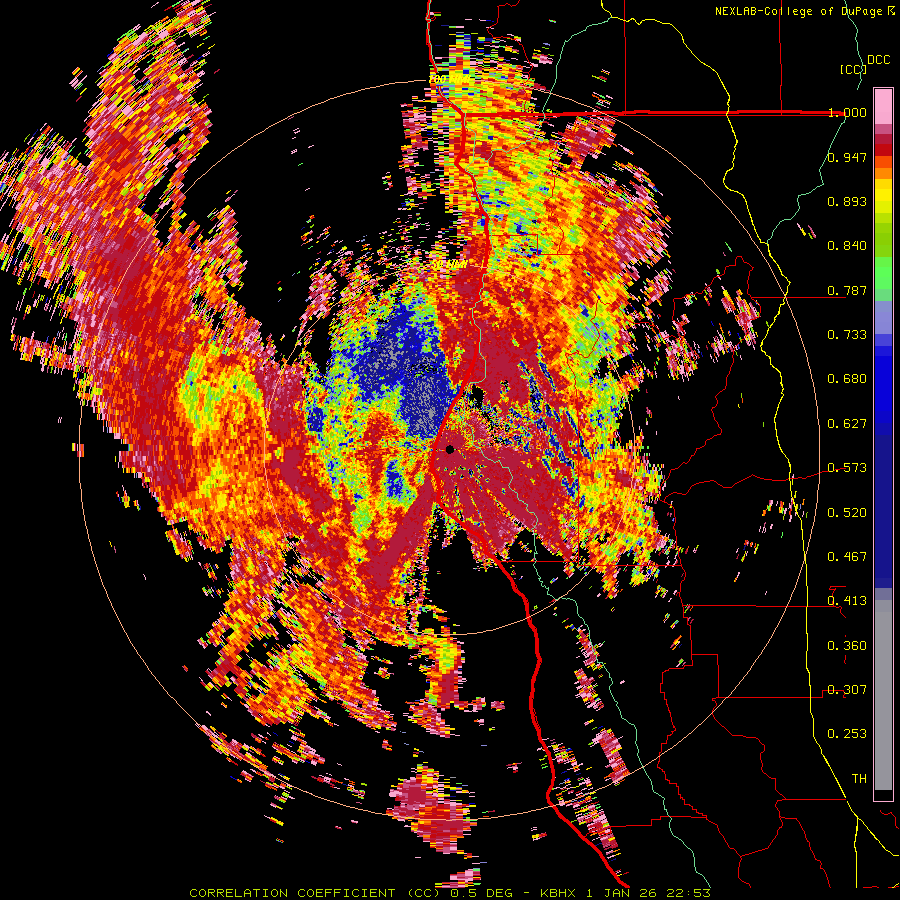Screen dimensions: 900x900
Task: Click the 0.467 legend value
Action: point(847,557)
